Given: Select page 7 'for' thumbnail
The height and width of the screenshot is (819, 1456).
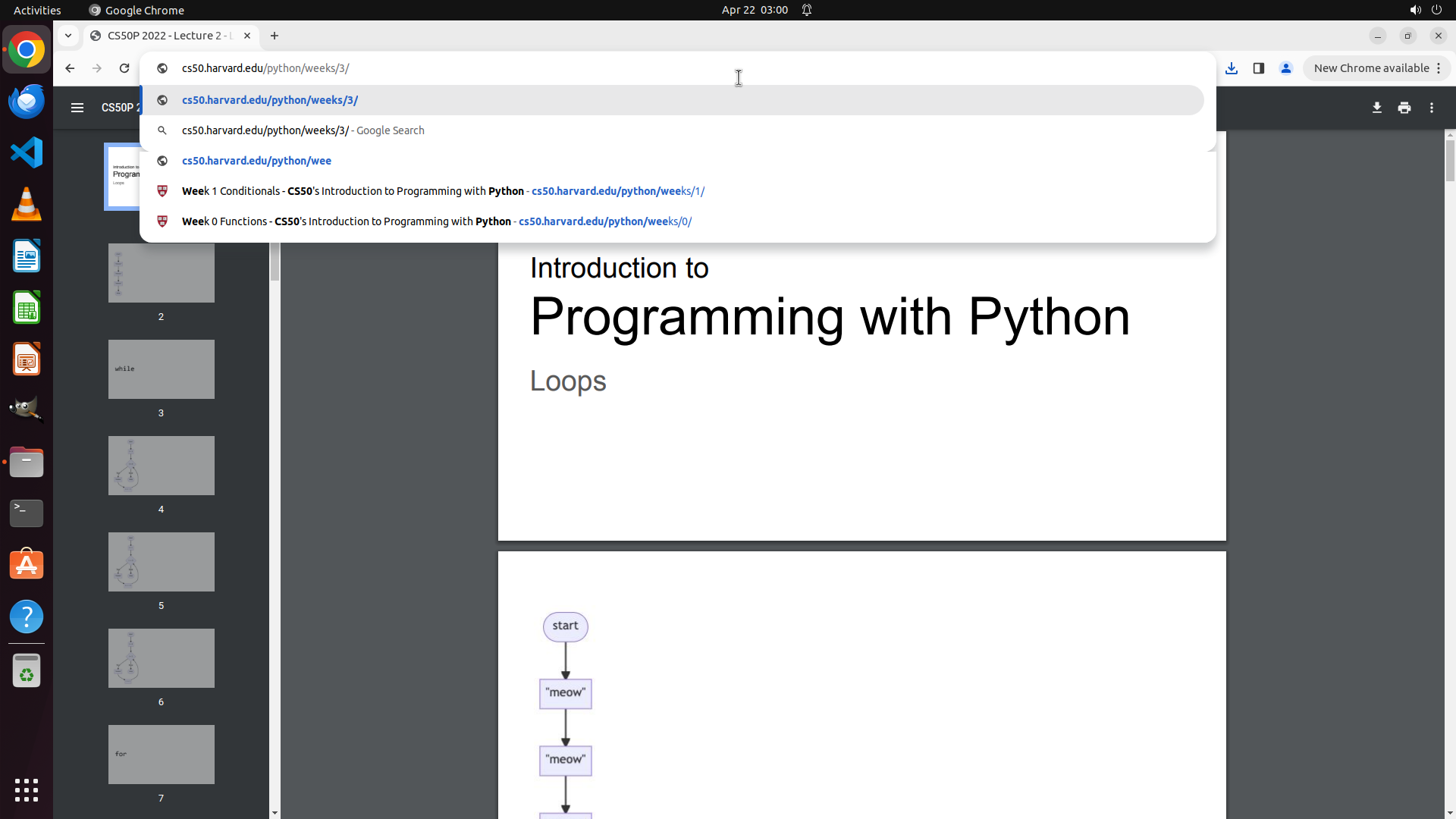Looking at the screenshot, I should point(161,755).
